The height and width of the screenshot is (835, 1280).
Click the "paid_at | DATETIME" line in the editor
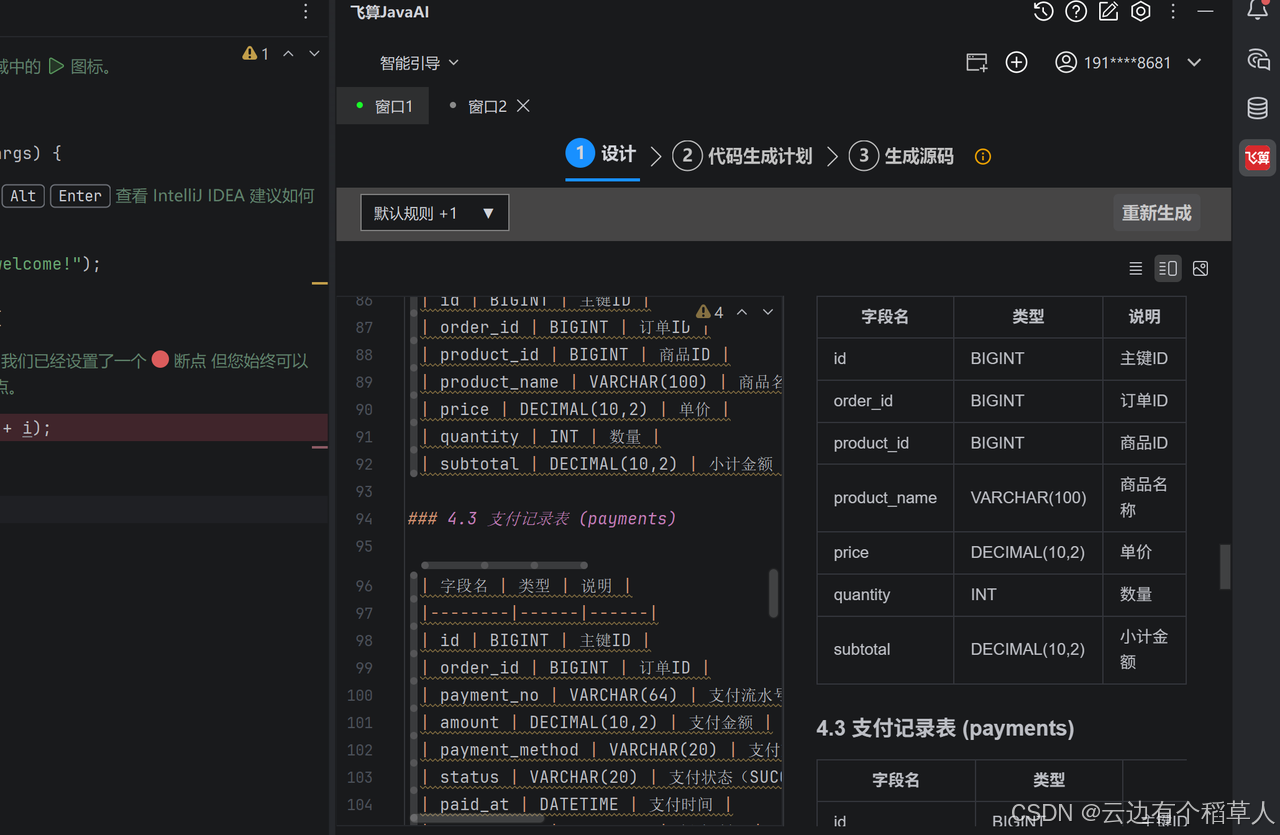(578, 804)
